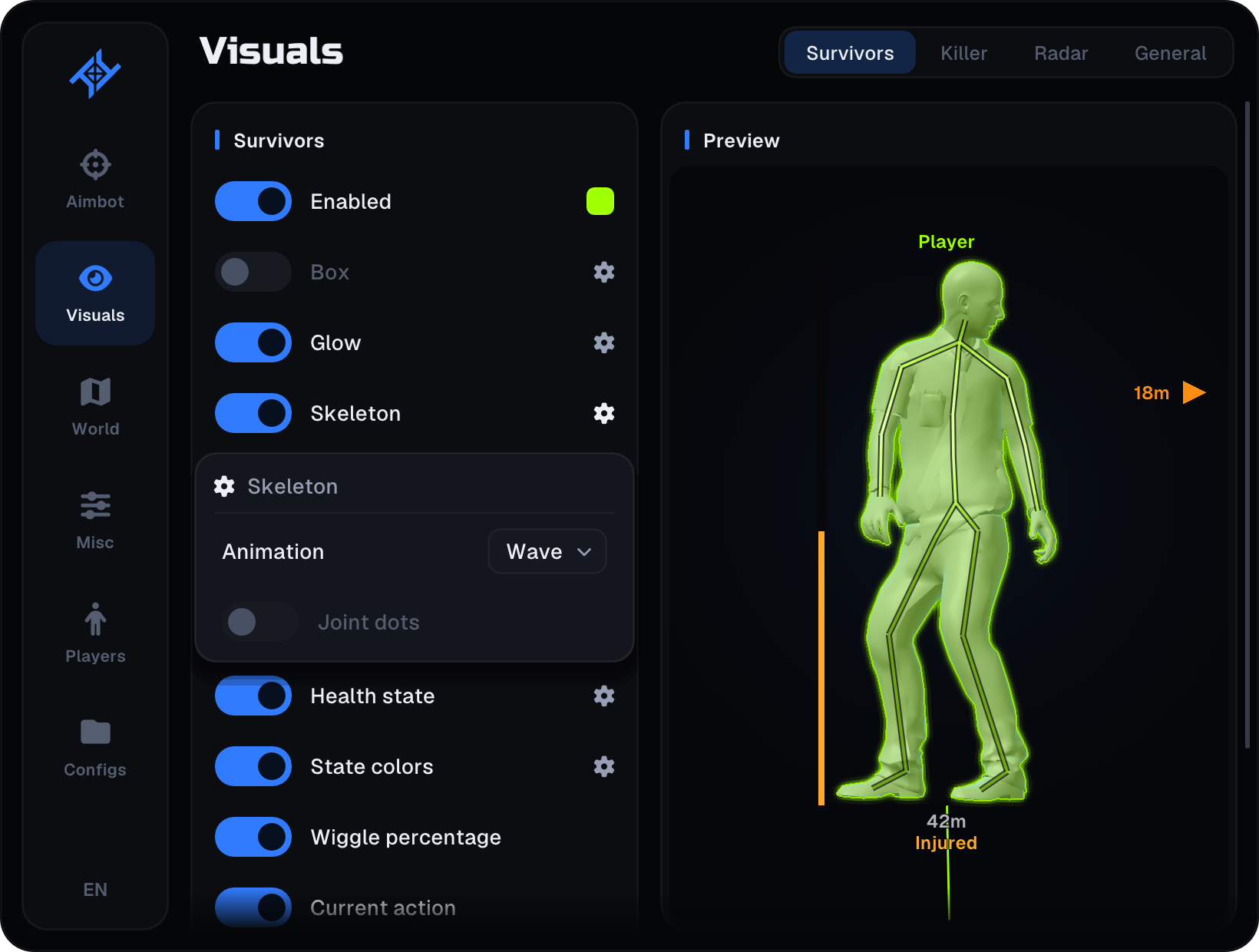Screen dimensions: 1259x952
Task: Turn on the Joint dots toggle
Action: [x=260, y=622]
